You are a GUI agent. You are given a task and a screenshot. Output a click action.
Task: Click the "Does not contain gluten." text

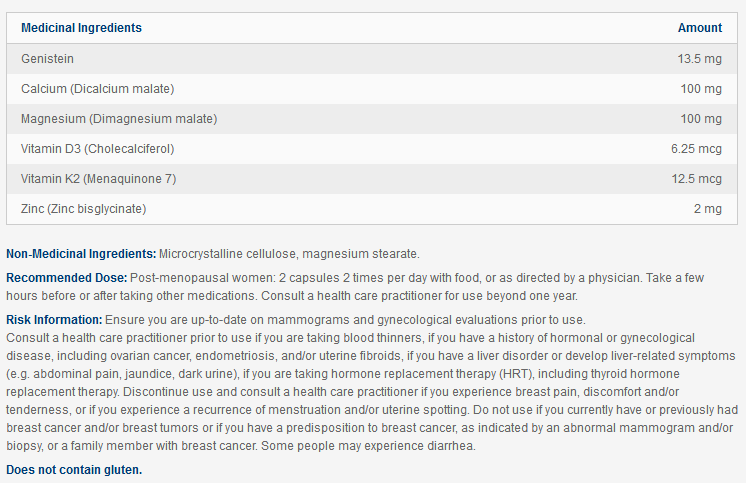[74, 469]
